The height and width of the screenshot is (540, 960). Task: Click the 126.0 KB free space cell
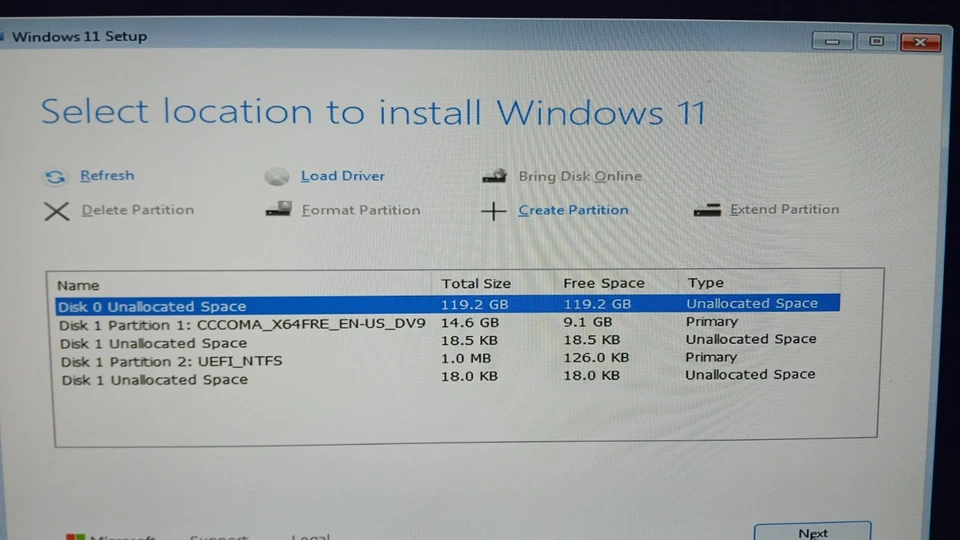click(596, 358)
